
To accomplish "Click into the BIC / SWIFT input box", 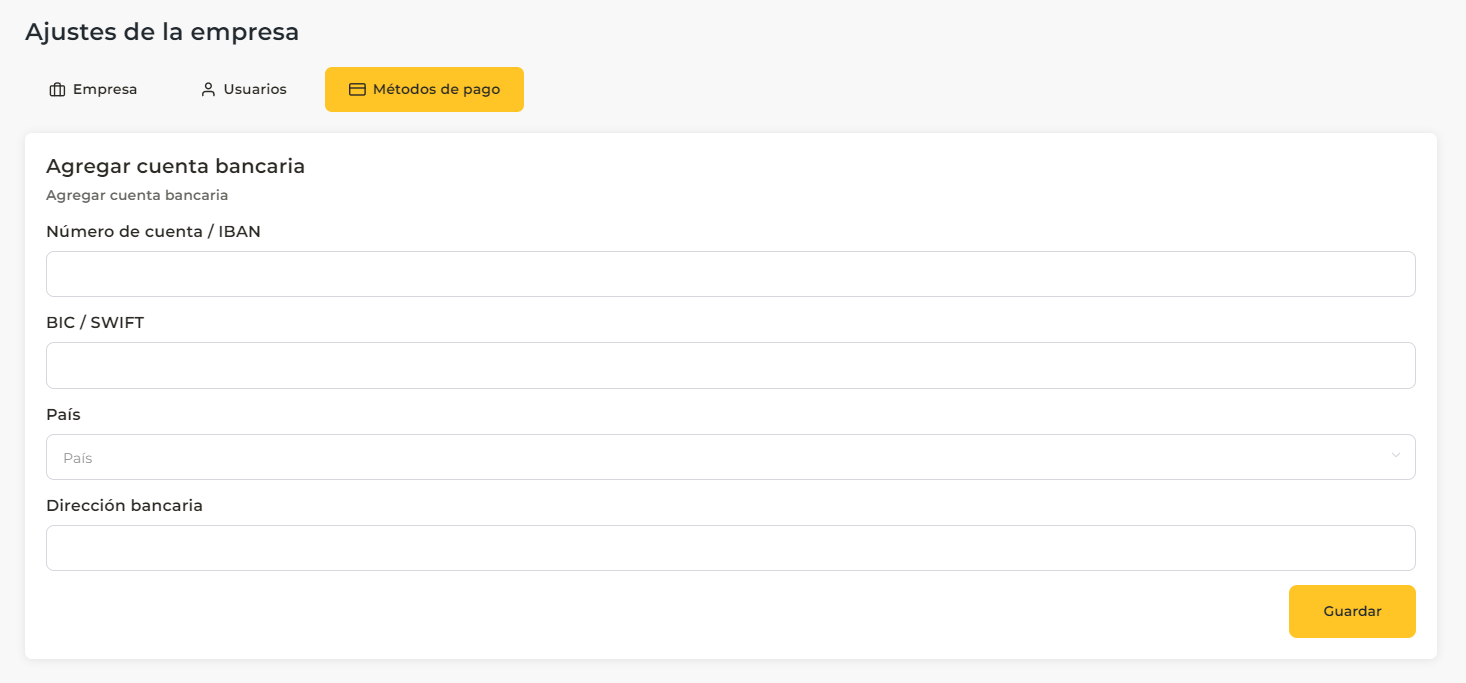I will pos(730,366).
